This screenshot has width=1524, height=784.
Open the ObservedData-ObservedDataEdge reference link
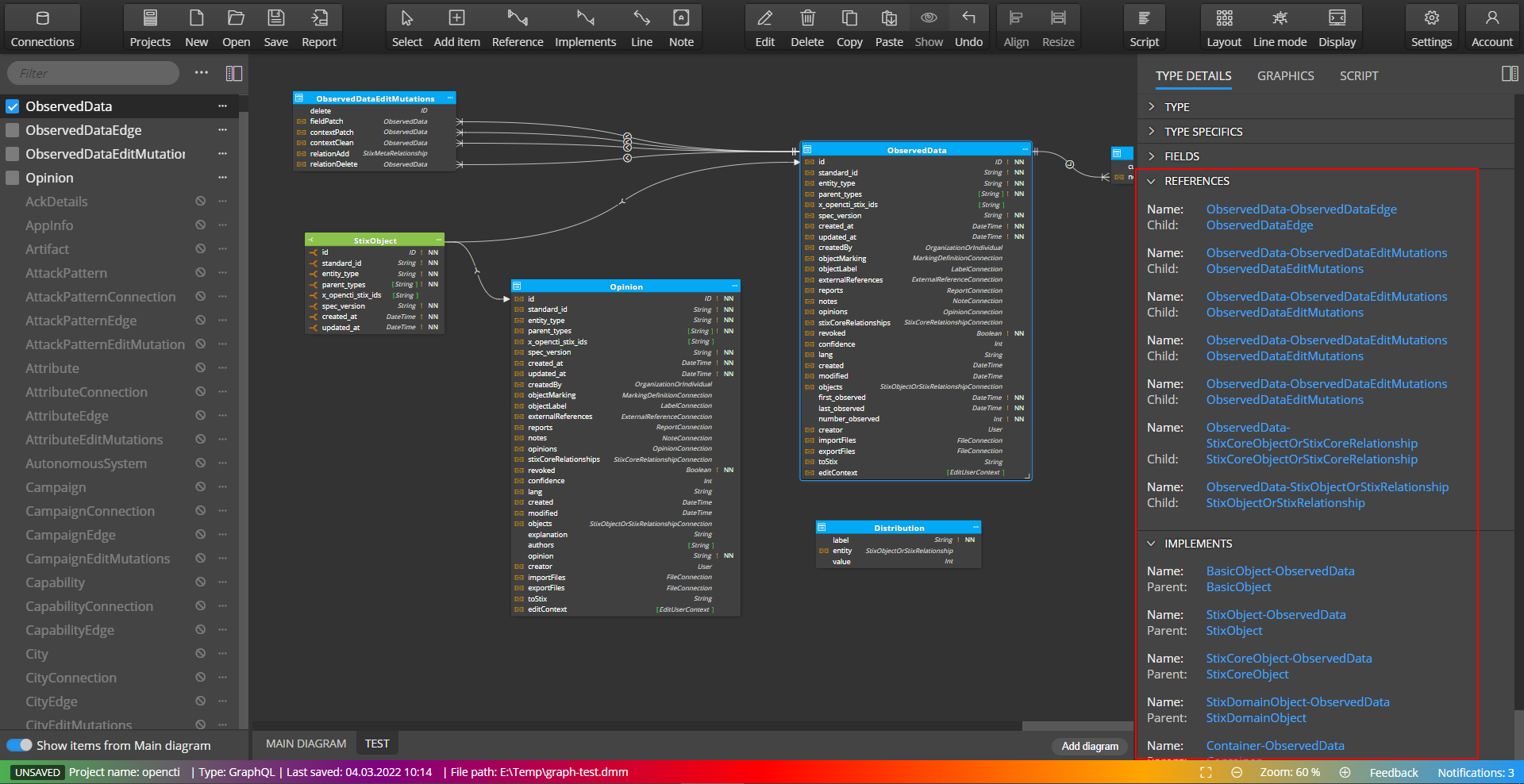coord(1302,209)
